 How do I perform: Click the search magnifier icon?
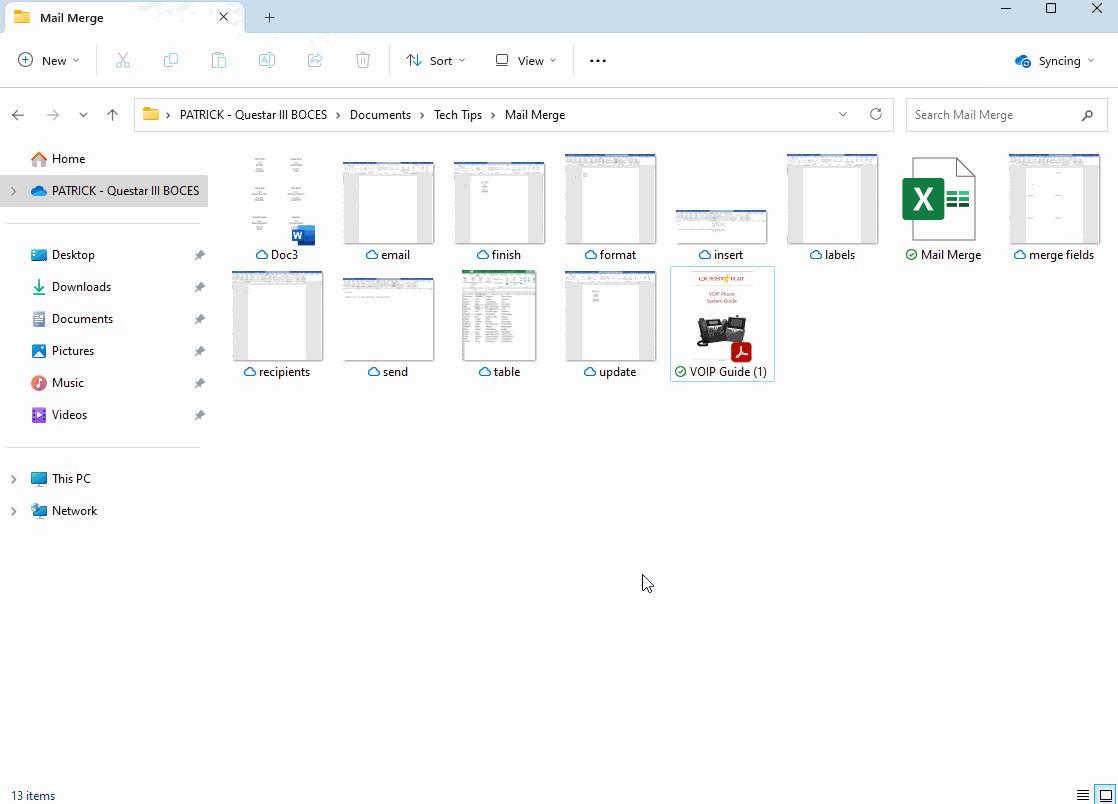tap(1087, 115)
